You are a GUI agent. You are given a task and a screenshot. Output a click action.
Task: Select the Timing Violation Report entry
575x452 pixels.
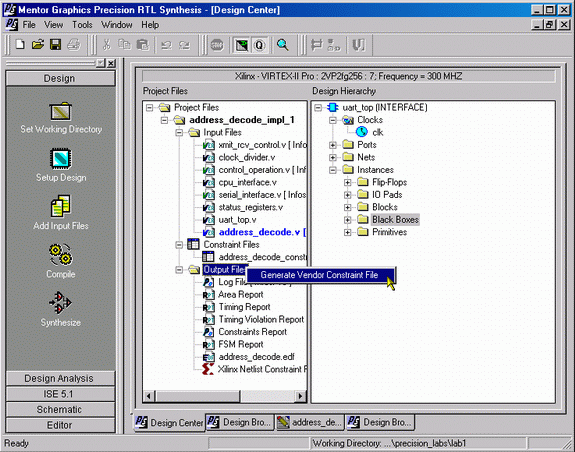pos(261,319)
